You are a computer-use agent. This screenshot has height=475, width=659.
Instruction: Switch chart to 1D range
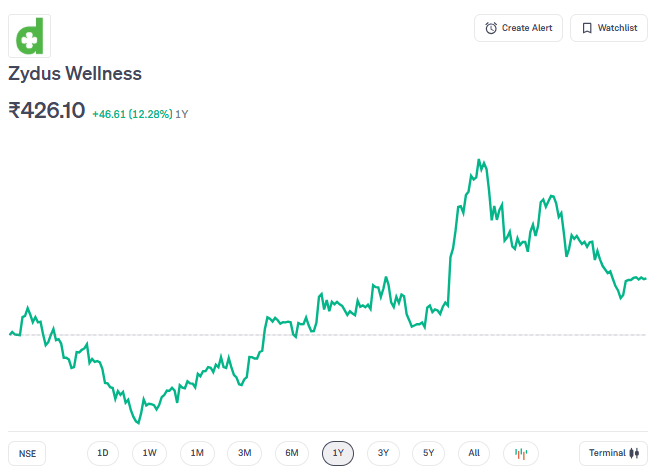[x=103, y=453]
